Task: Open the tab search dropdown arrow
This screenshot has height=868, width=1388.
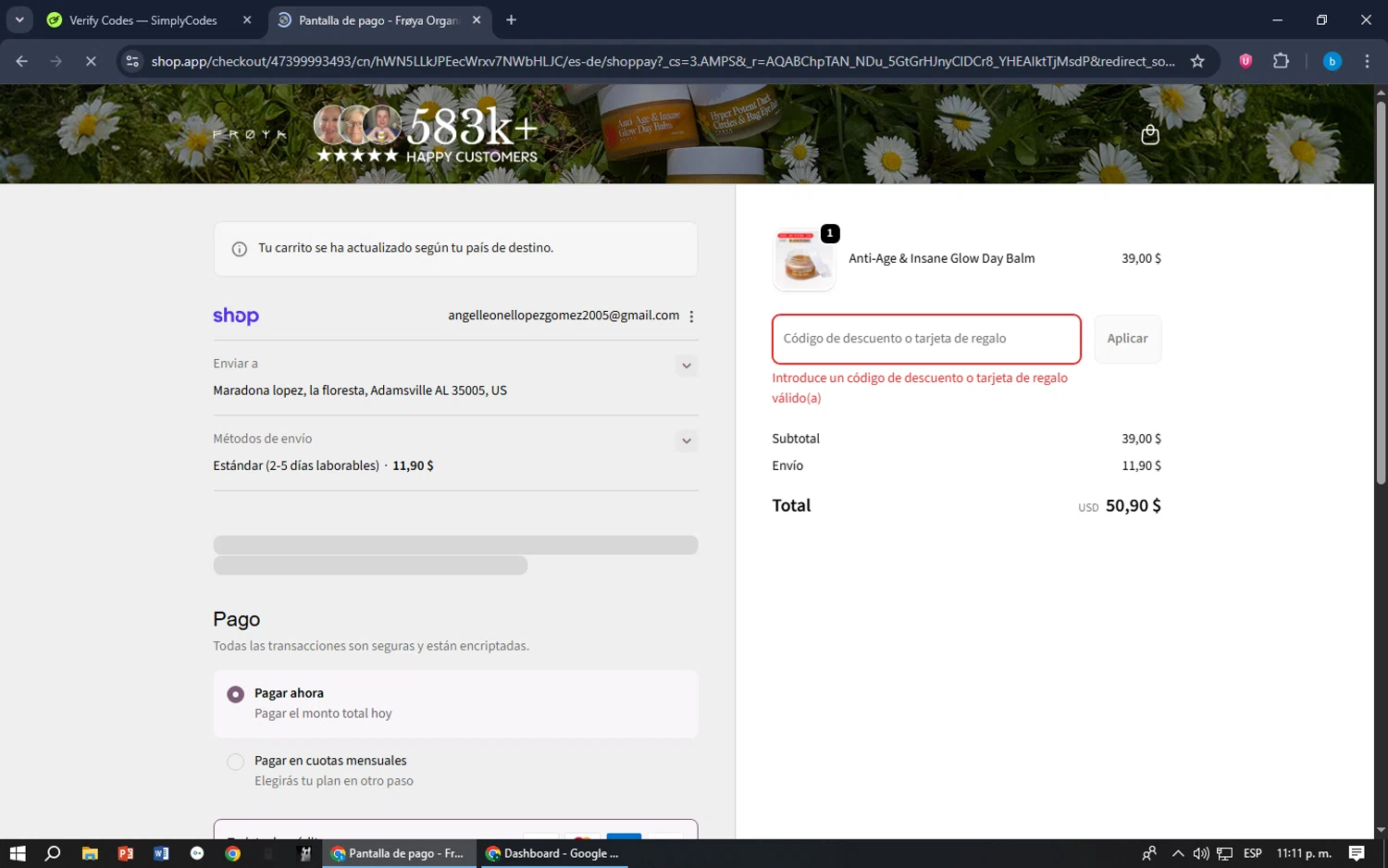Action: (19, 19)
